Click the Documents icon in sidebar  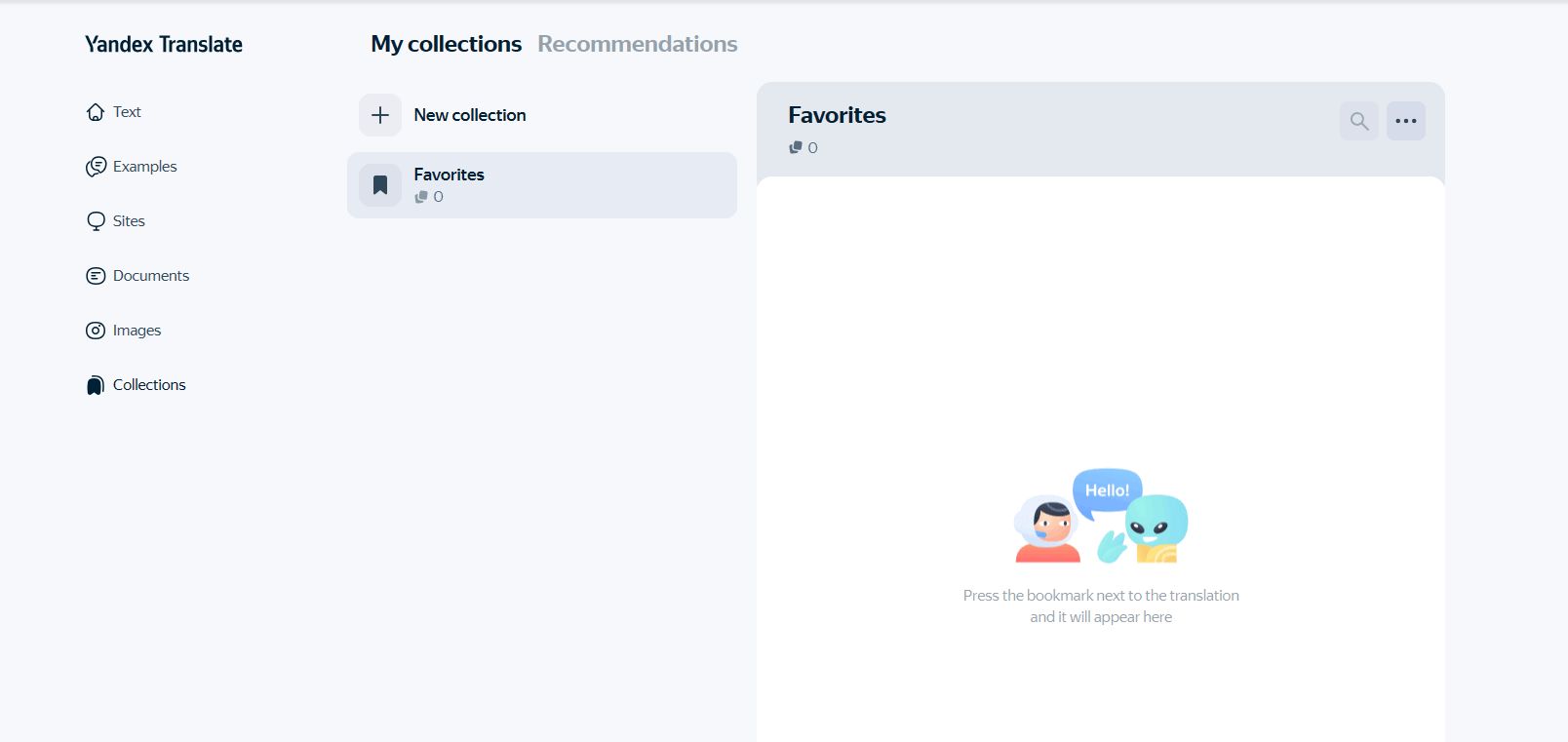point(96,276)
